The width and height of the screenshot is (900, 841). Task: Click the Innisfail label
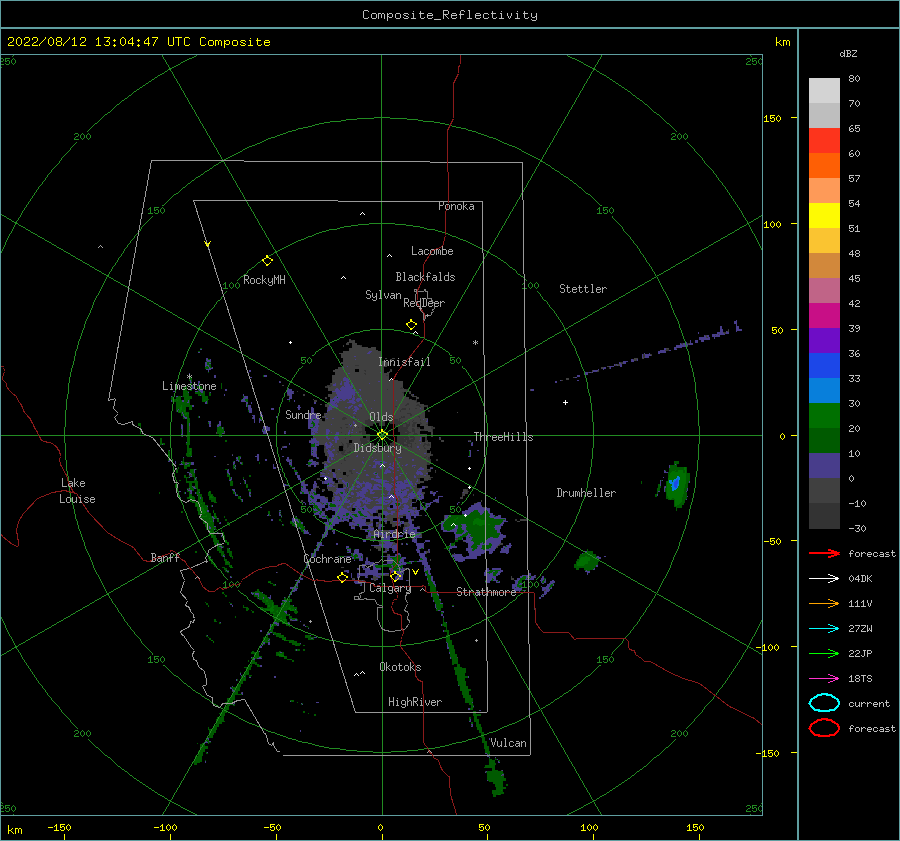point(404,362)
